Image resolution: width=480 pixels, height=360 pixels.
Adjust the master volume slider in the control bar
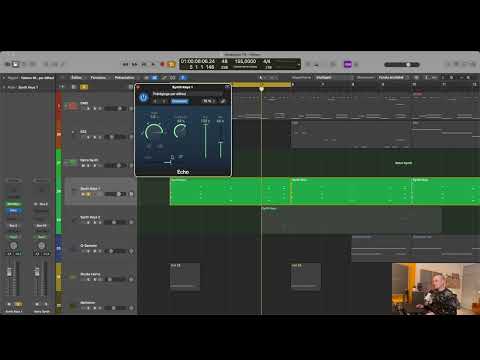(x=402, y=64)
